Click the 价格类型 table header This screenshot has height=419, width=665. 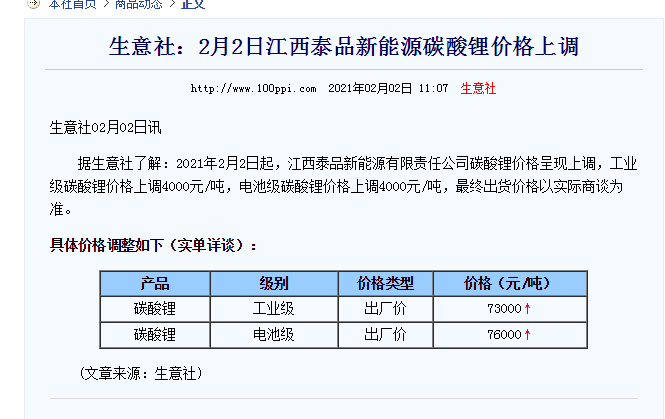(385, 283)
